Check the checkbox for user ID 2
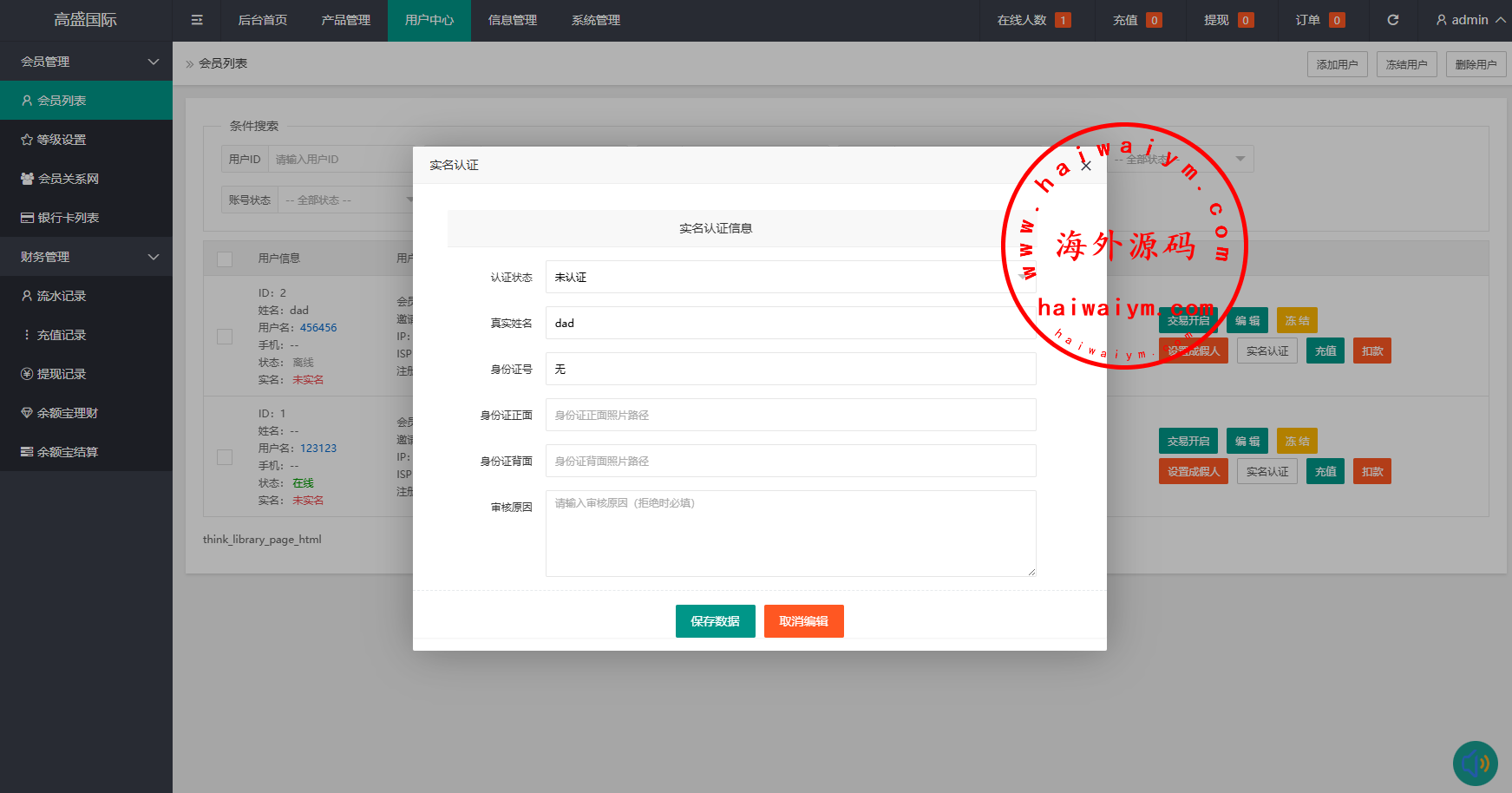This screenshot has width=1512, height=793. (225, 337)
